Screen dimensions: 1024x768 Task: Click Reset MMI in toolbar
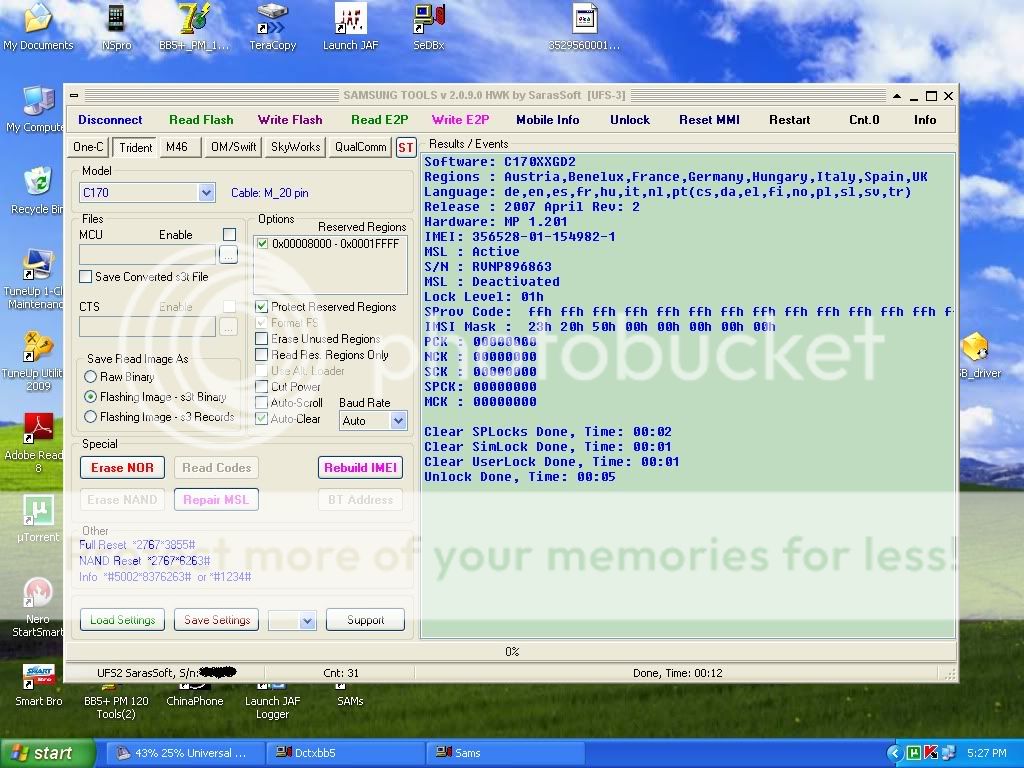(x=709, y=120)
